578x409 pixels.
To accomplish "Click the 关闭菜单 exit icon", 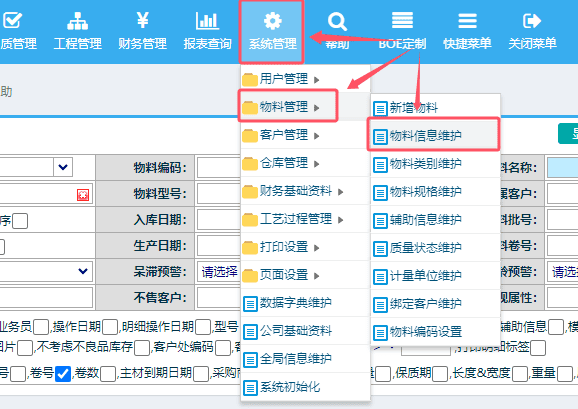I will click(x=532, y=21).
